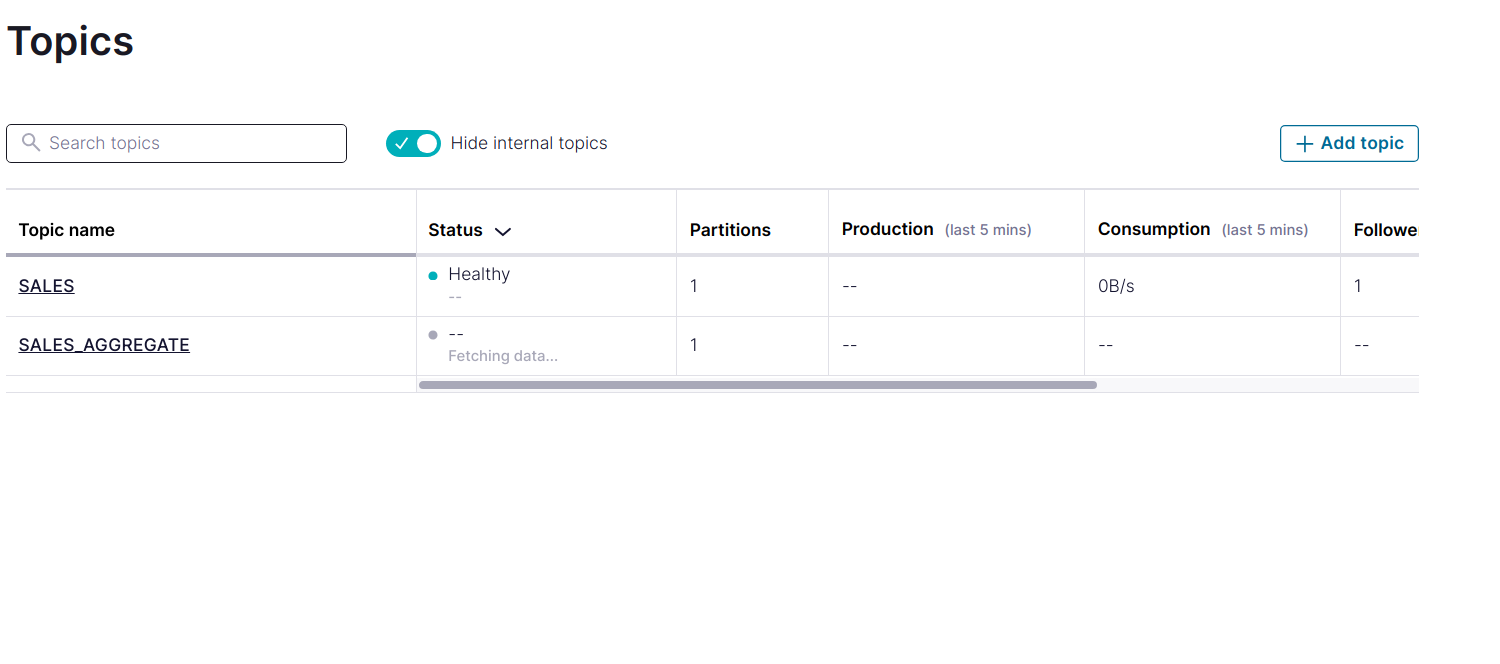Click the magnifier icon in search box
The image size is (1500, 664).
tap(31, 142)
